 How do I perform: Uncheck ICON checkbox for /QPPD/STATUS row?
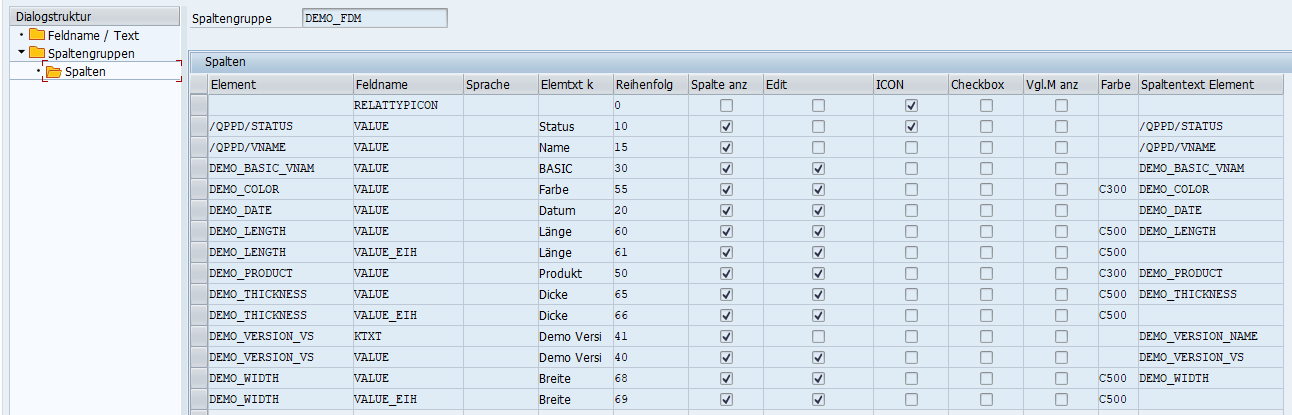point(911,127)
